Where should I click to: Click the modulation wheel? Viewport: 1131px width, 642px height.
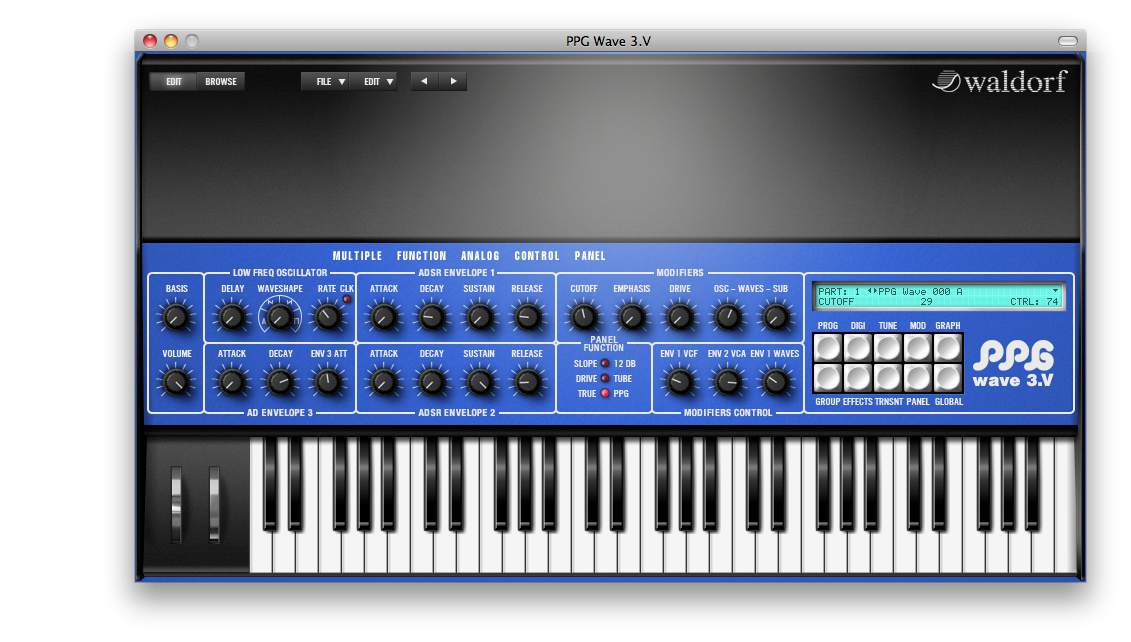coord(214,504)
